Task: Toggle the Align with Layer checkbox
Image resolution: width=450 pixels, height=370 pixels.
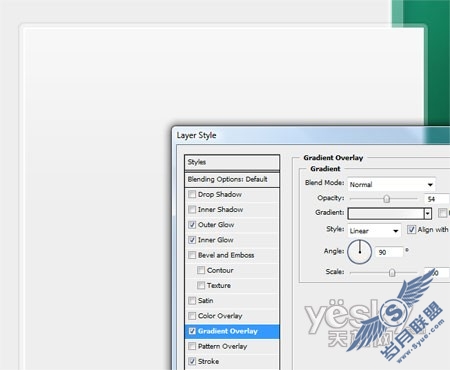Action: pos(411,229)
